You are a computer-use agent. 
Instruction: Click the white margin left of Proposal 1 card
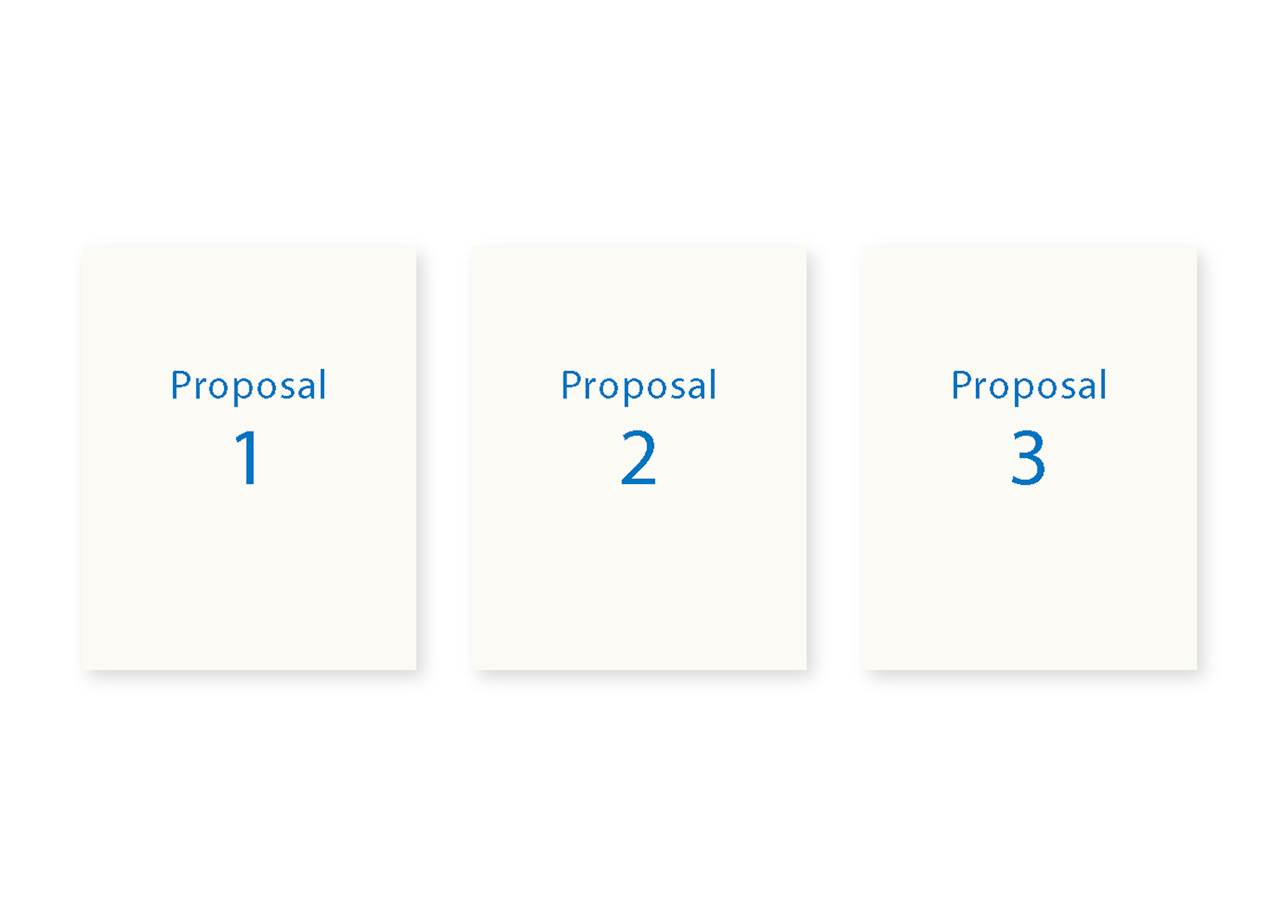40,457
